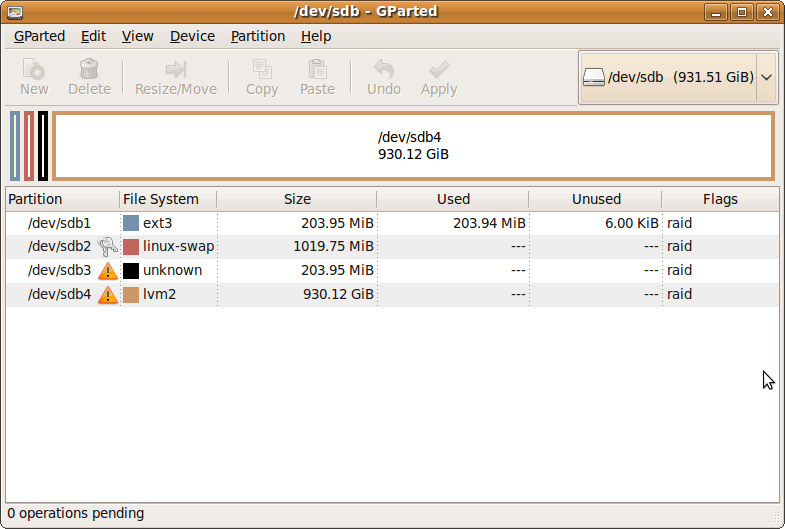Minimize the GParted window
The image size is (785, 529).
click(x=716, y=12)
